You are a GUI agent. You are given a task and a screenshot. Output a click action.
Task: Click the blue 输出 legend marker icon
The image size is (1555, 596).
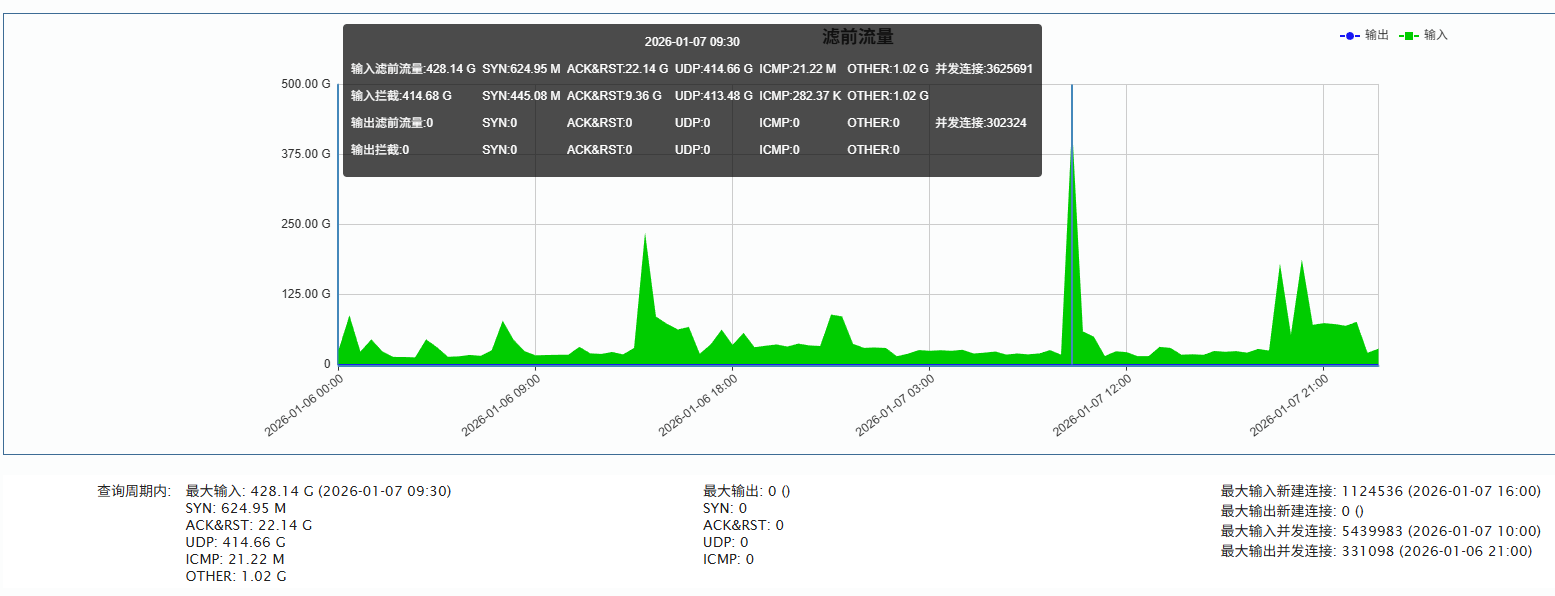1349,36
